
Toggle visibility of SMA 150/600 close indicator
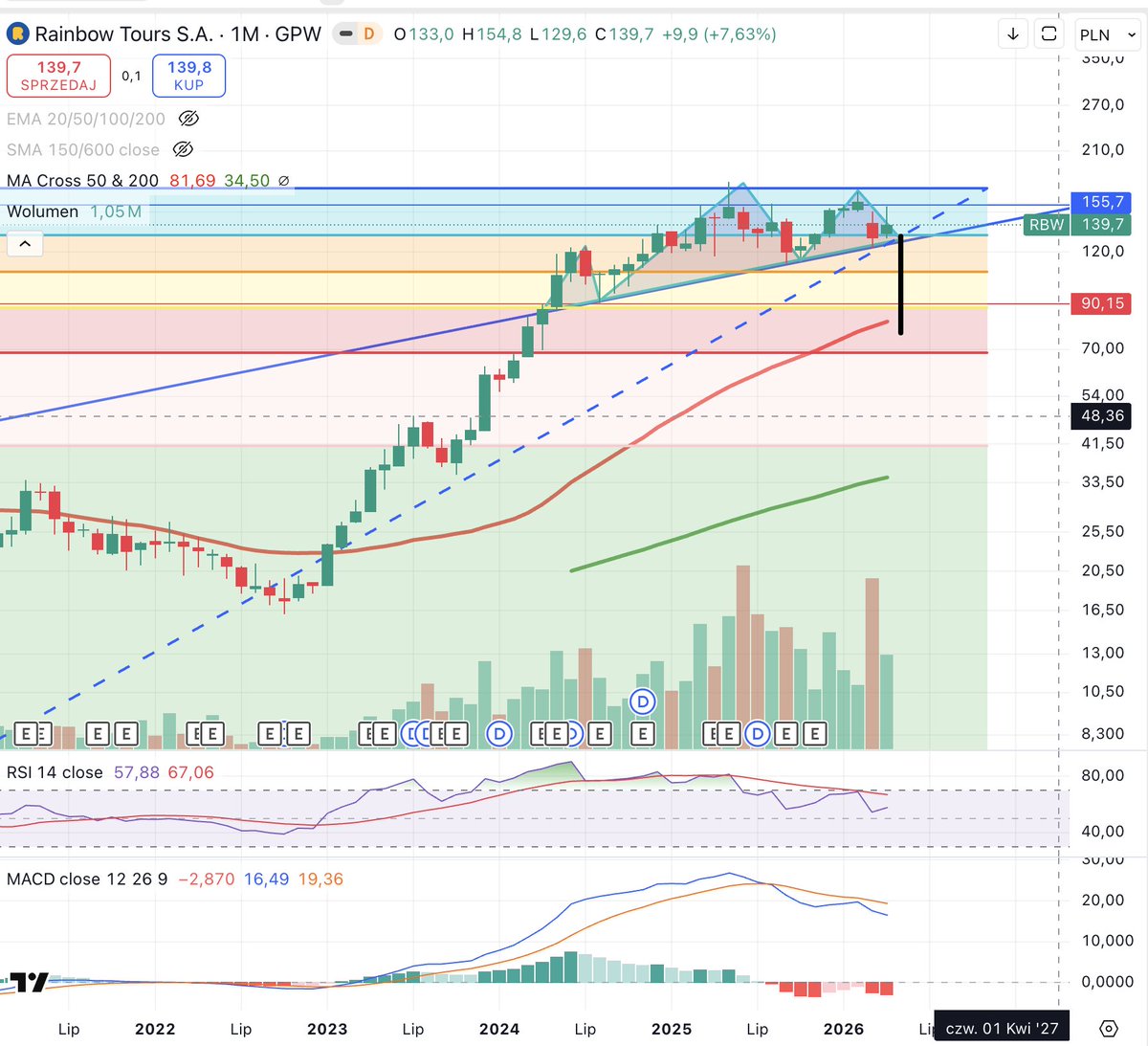(183, 149)
